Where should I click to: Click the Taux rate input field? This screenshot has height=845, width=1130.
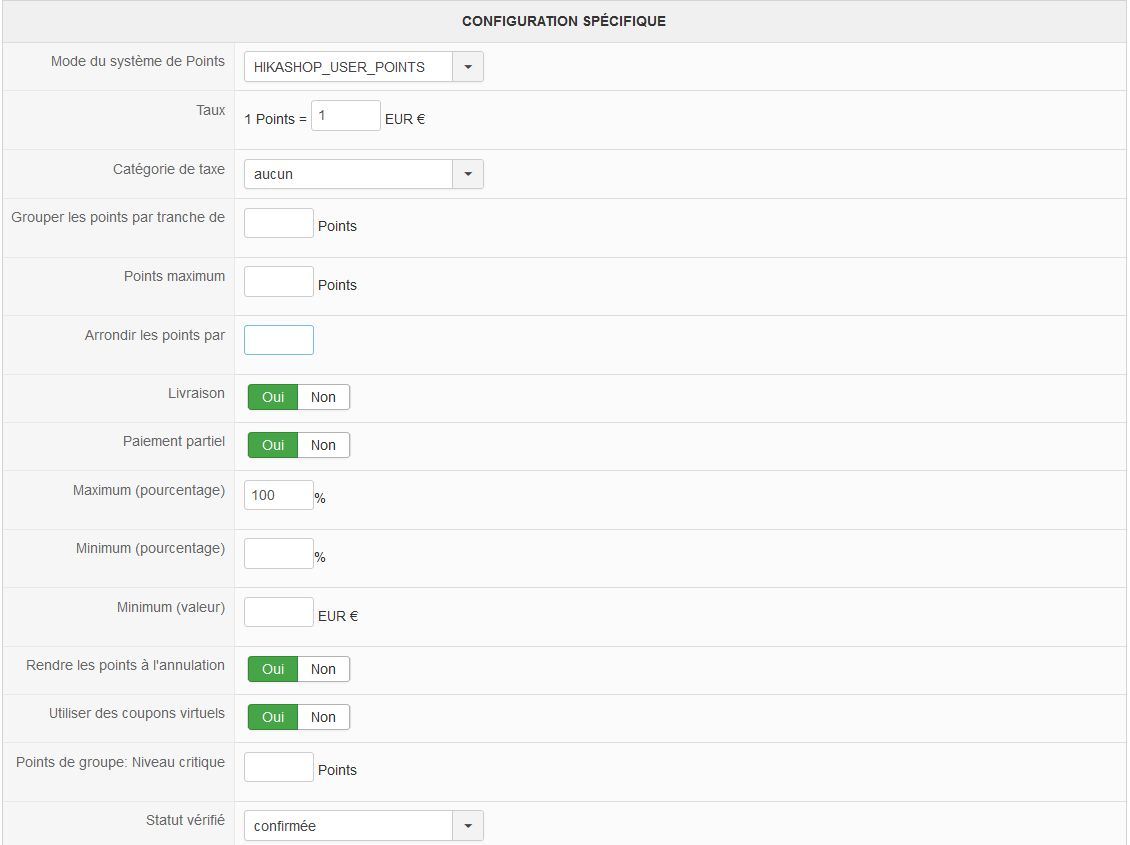pyautogui.click(x=345, y=116)
